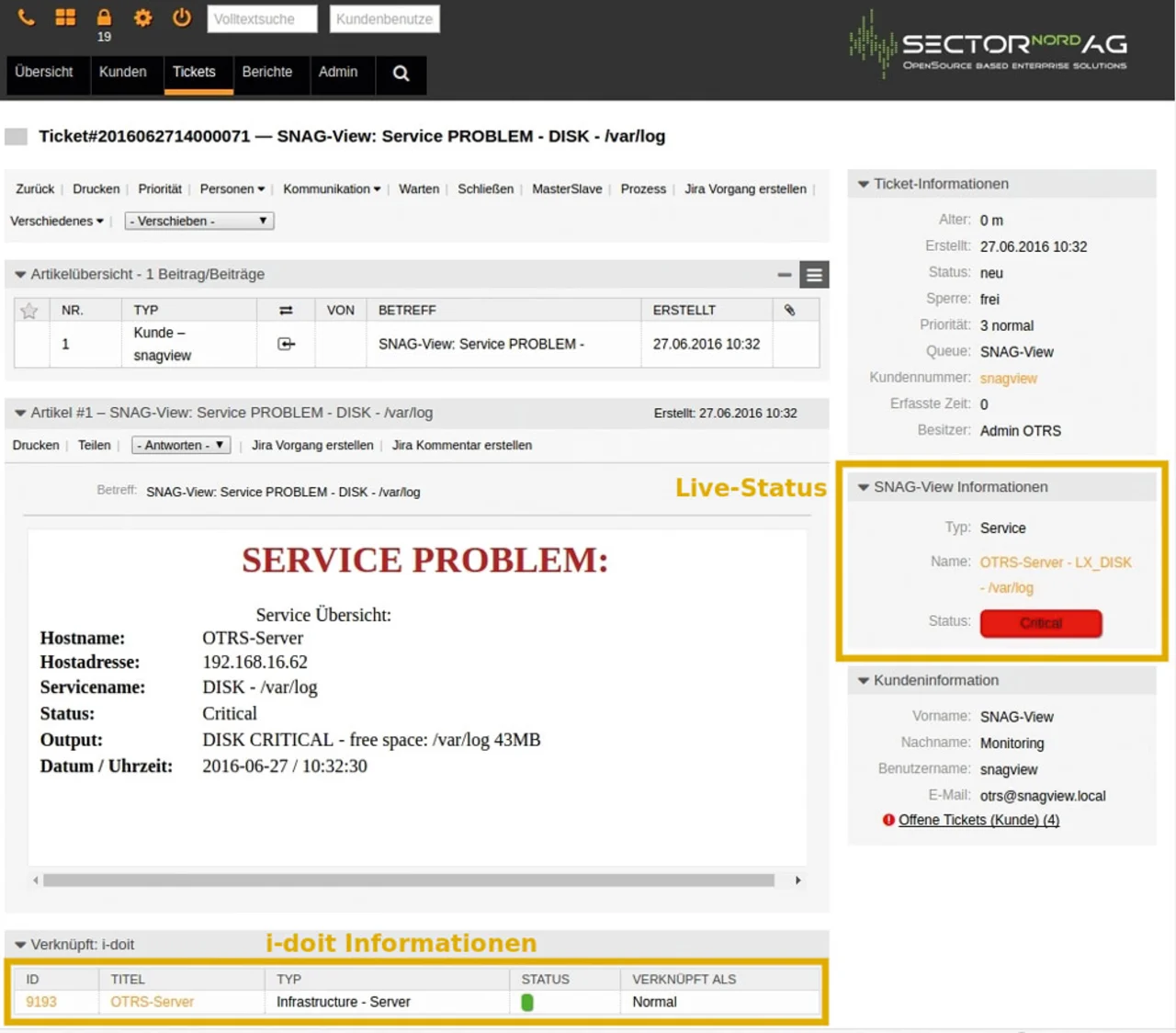Open the Antworten reply dropdown
Screen dimensions: 1176x1033
coord(181,445)
